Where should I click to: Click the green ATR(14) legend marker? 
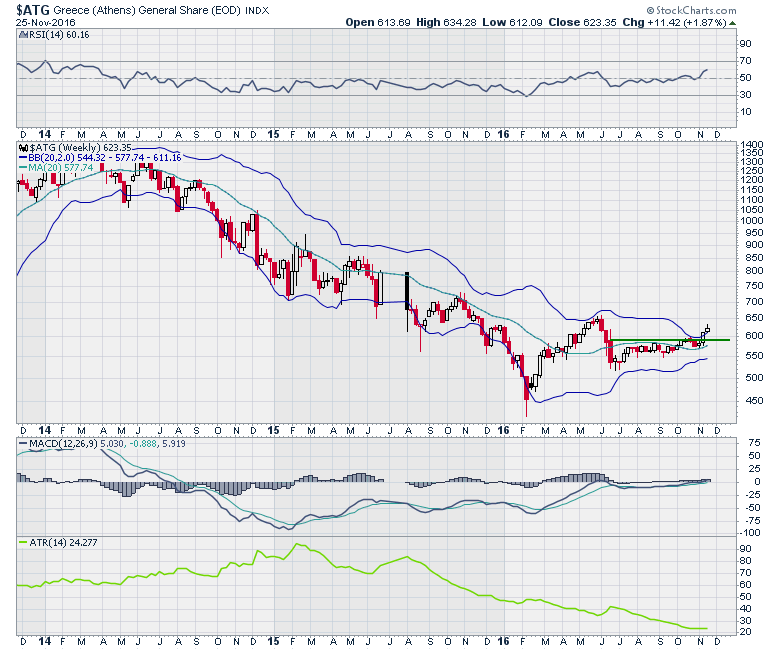[22, 541]
